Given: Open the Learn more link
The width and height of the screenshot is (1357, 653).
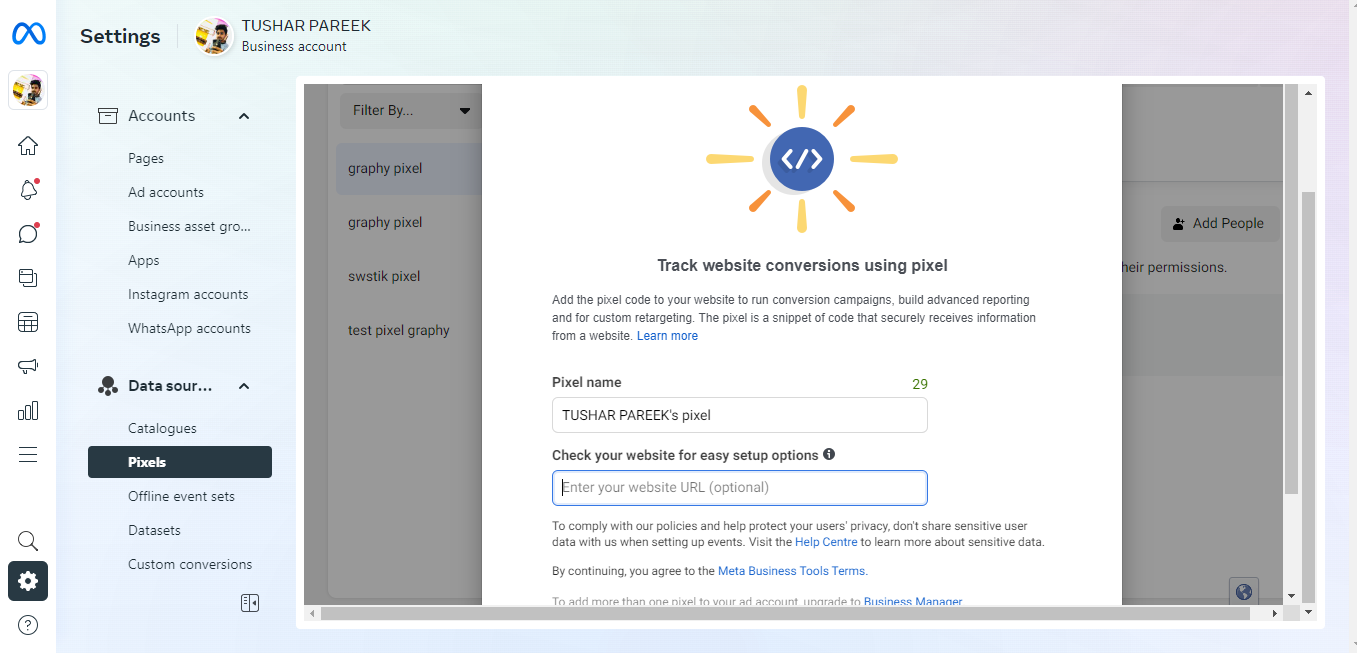Looking at the screenshot, I should 667,335.
